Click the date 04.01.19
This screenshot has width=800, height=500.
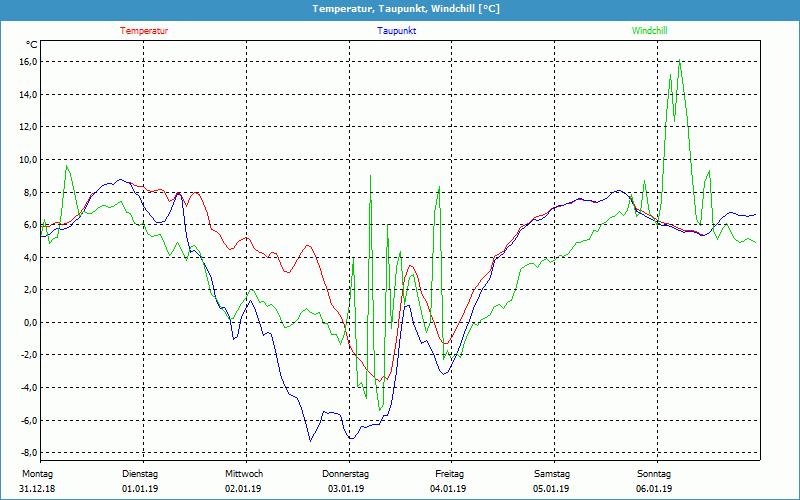coord(448,489)
